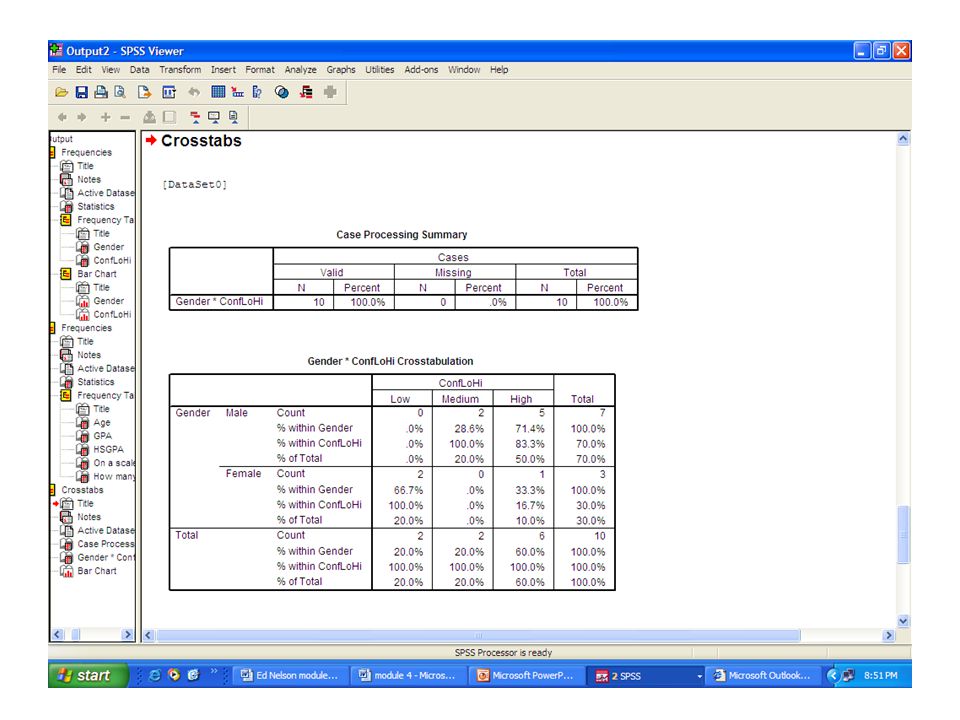Click the Show item book icon
This screenshot has width=960, height=720.
click(149, 117)
